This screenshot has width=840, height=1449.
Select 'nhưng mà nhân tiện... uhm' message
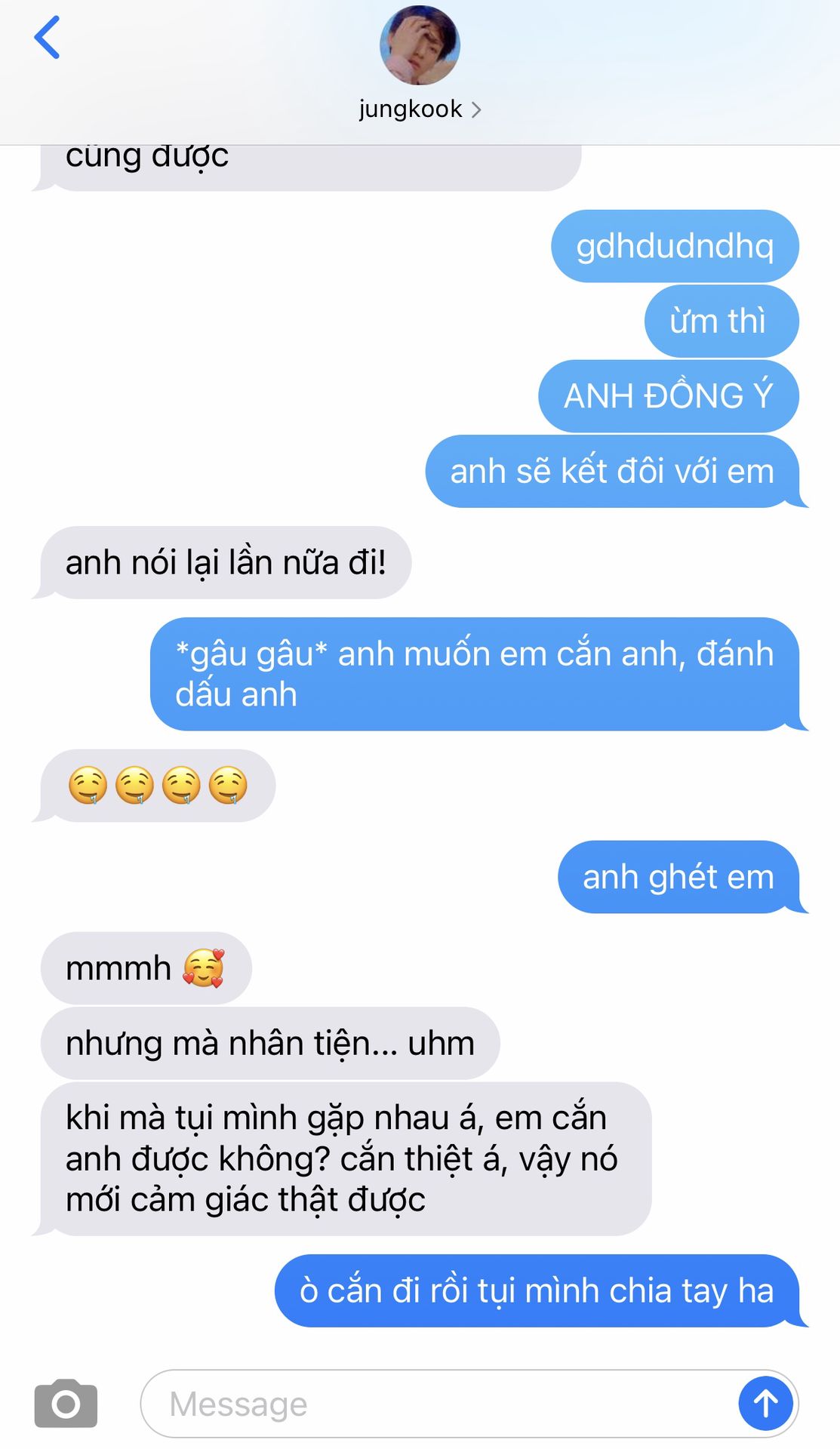click(x=270, y=1043)
